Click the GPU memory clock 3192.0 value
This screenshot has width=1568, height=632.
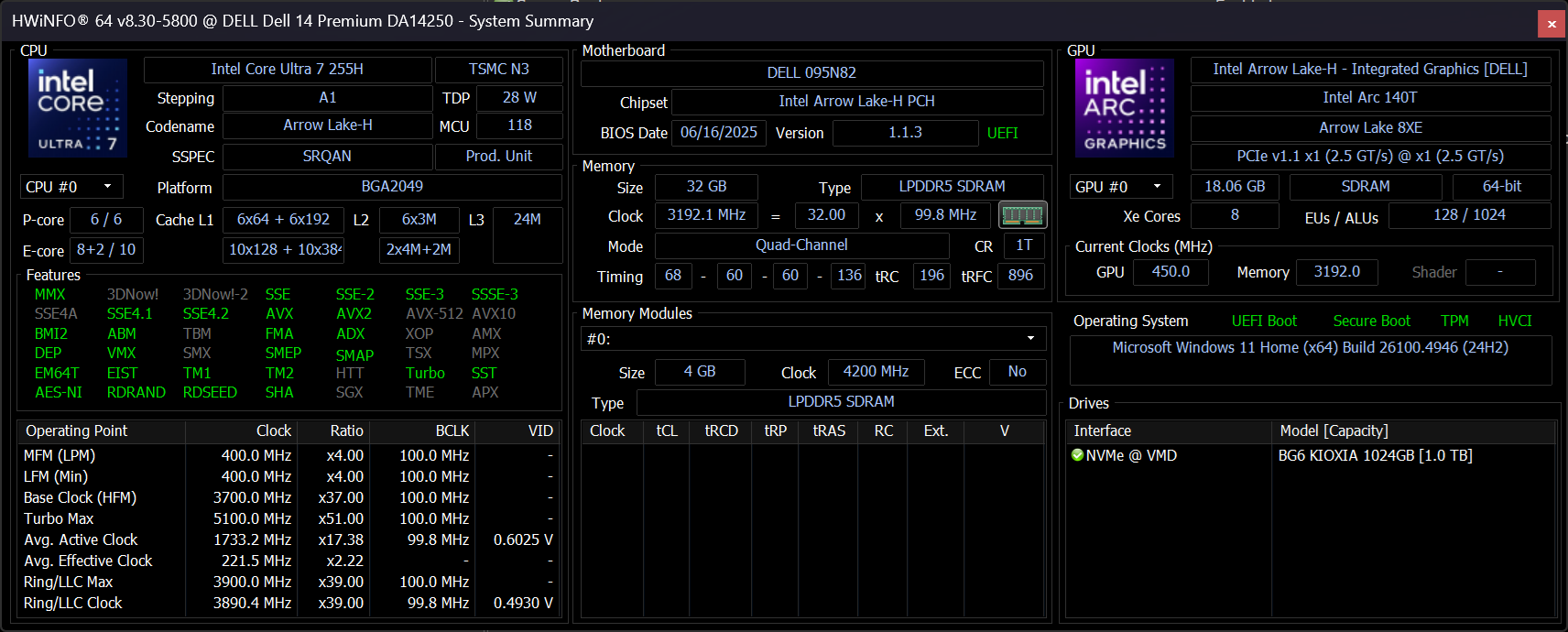click(1336, 272)
